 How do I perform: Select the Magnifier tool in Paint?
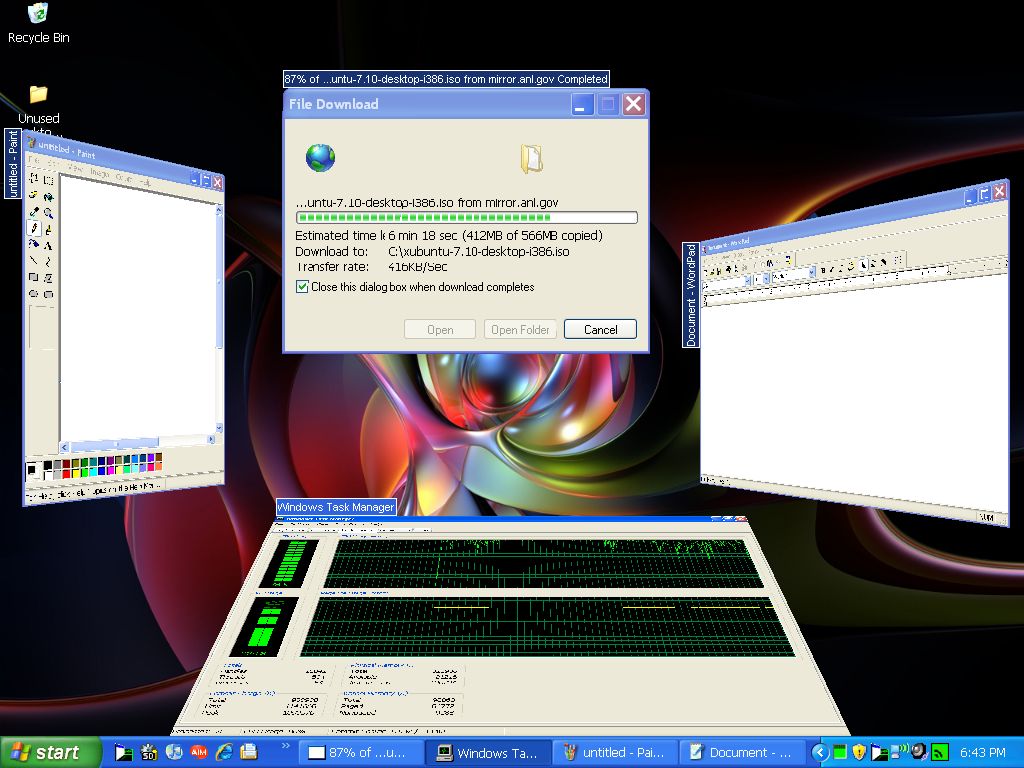tap(48, 213)
